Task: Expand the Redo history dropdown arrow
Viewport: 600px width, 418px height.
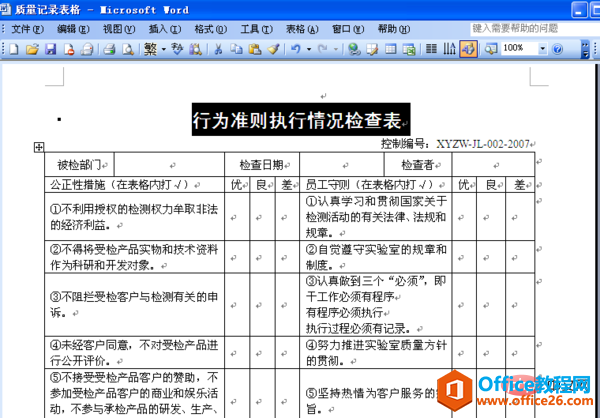Action: pyautogui.click(x=336, y=49)
